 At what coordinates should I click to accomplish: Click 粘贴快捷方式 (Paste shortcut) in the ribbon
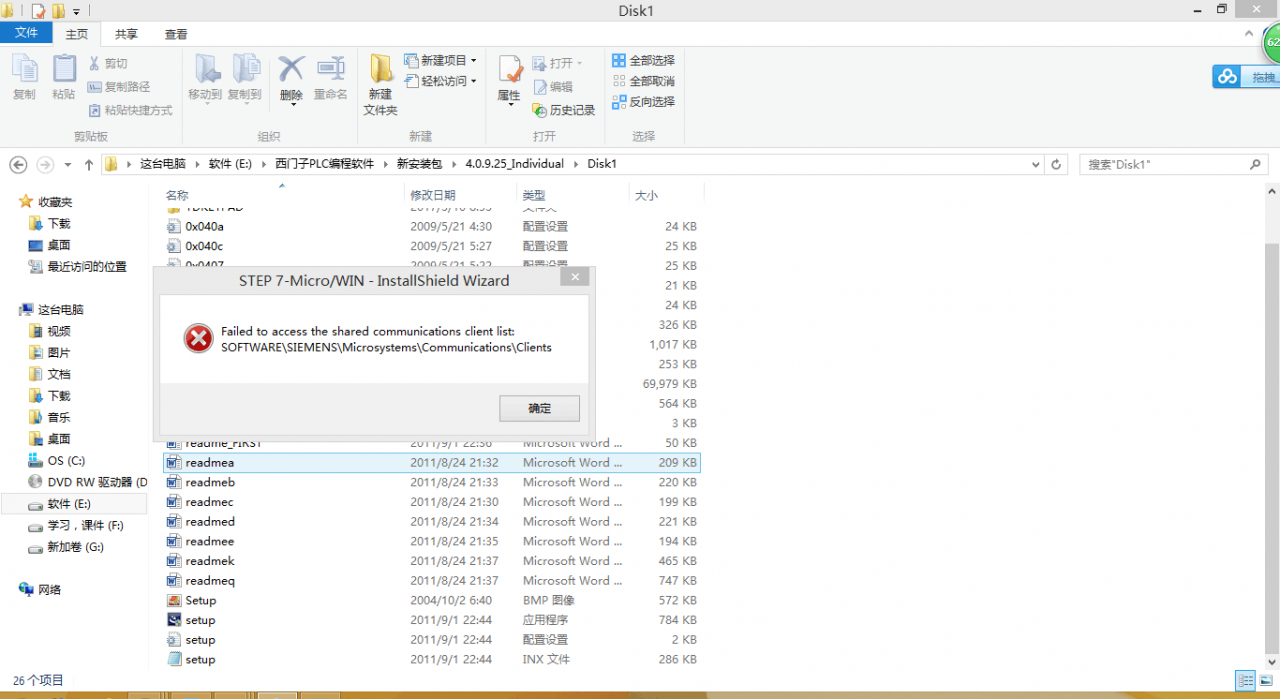130,110
